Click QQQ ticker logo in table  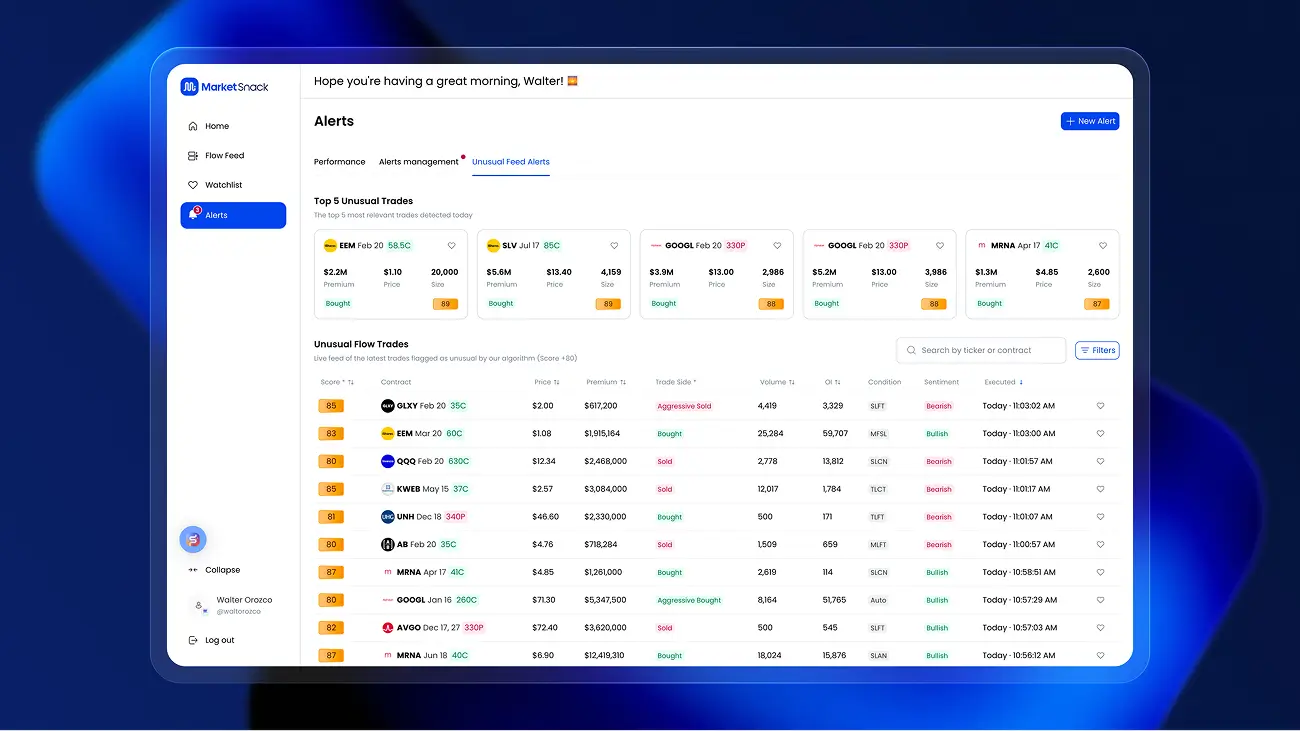pos(388,461)
